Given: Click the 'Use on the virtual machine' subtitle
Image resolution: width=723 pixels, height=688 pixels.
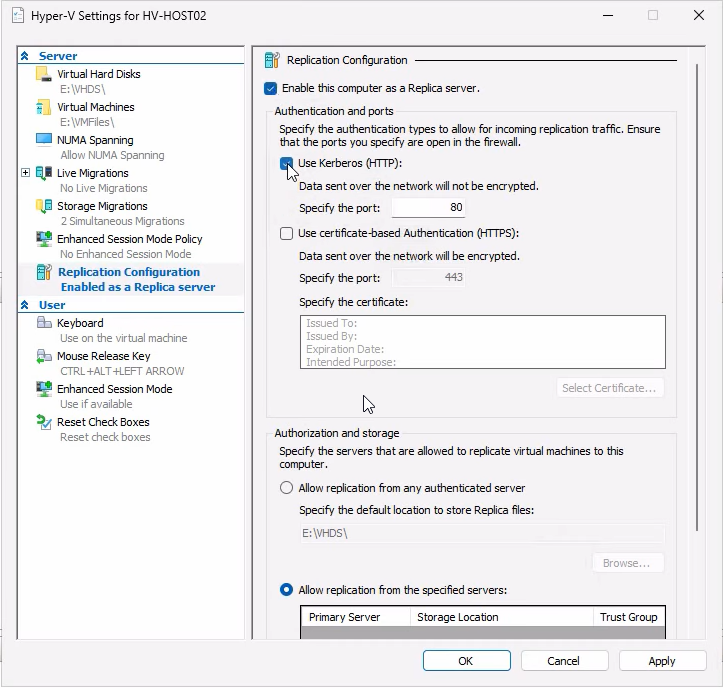Looking at the screenshot, I should pyautogui.click(x=124, y=338).
